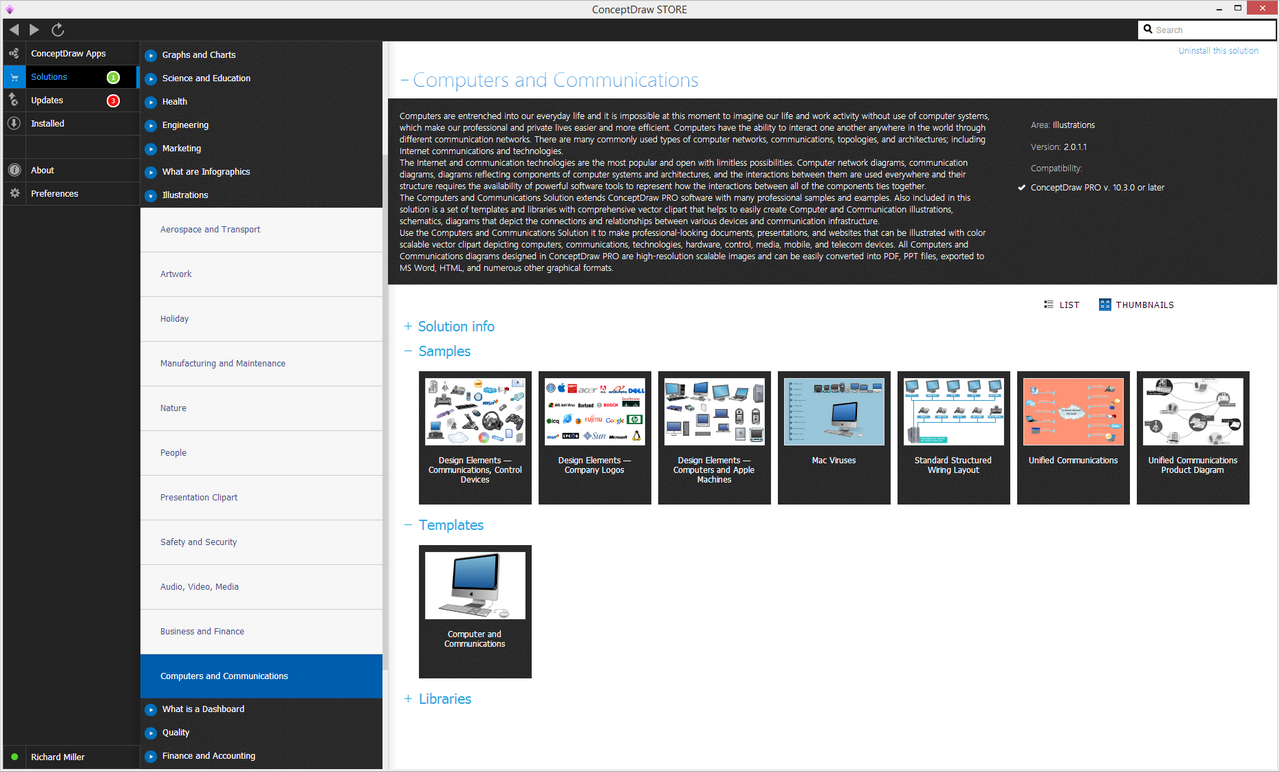Collapse the Templates section
Viewport: 1280px width, 772px height.
[x=408, y=525]
